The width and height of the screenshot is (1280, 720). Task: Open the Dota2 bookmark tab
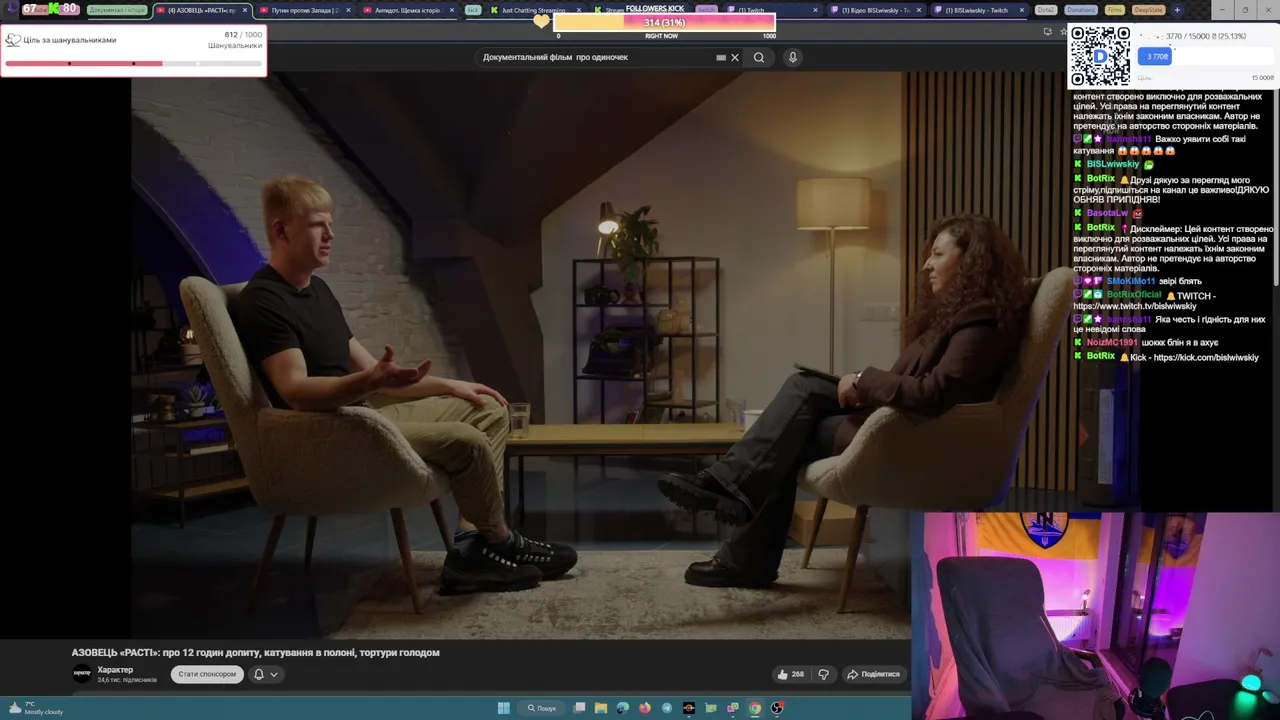[x=1046, y=10]
